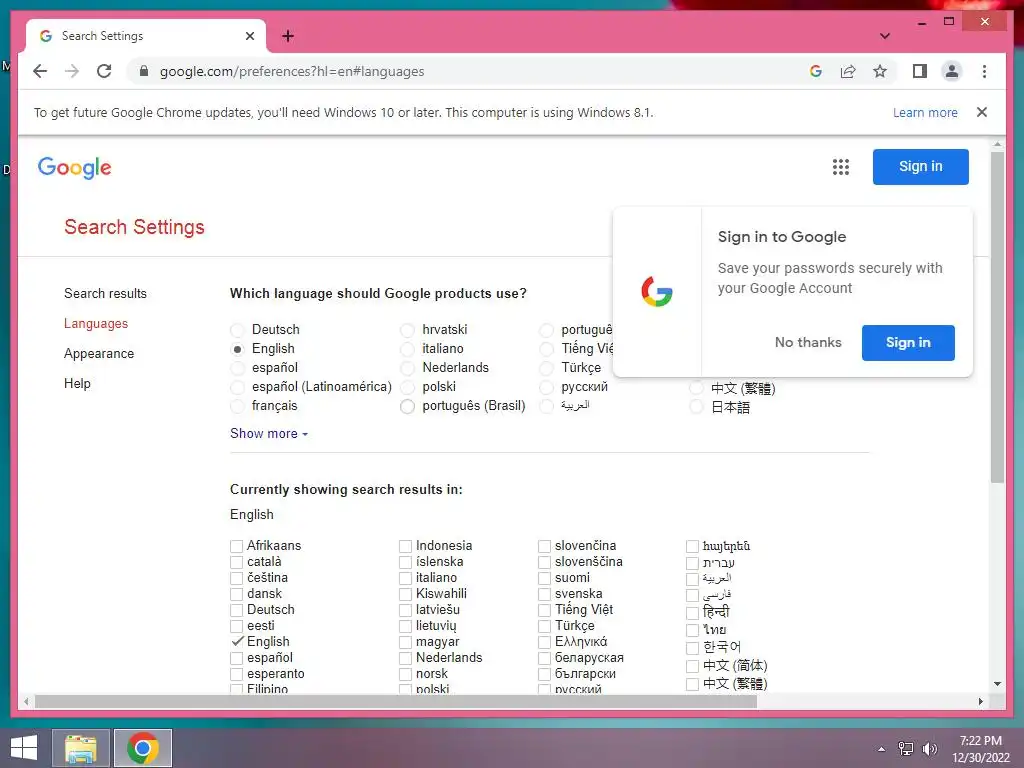Select italiano radio button

pyautogui.click(x=408, y=349)
